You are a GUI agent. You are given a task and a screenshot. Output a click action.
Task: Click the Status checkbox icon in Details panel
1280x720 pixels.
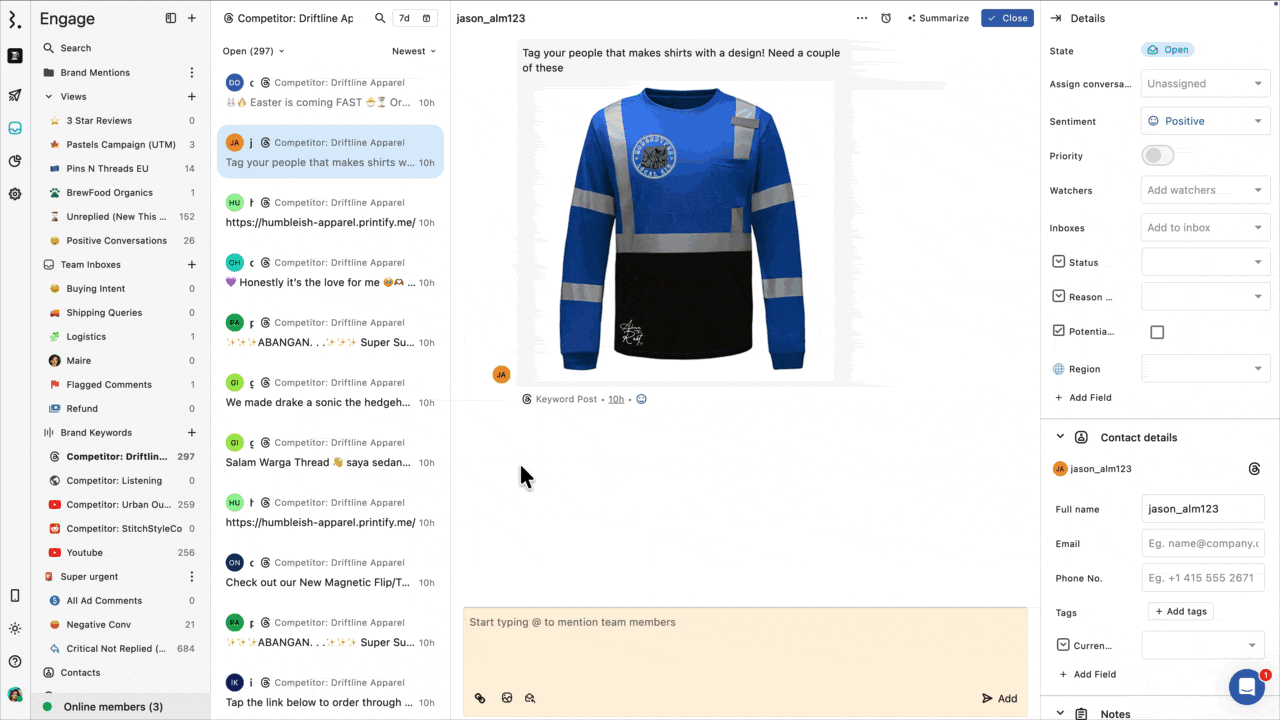tap(1058, 261)
